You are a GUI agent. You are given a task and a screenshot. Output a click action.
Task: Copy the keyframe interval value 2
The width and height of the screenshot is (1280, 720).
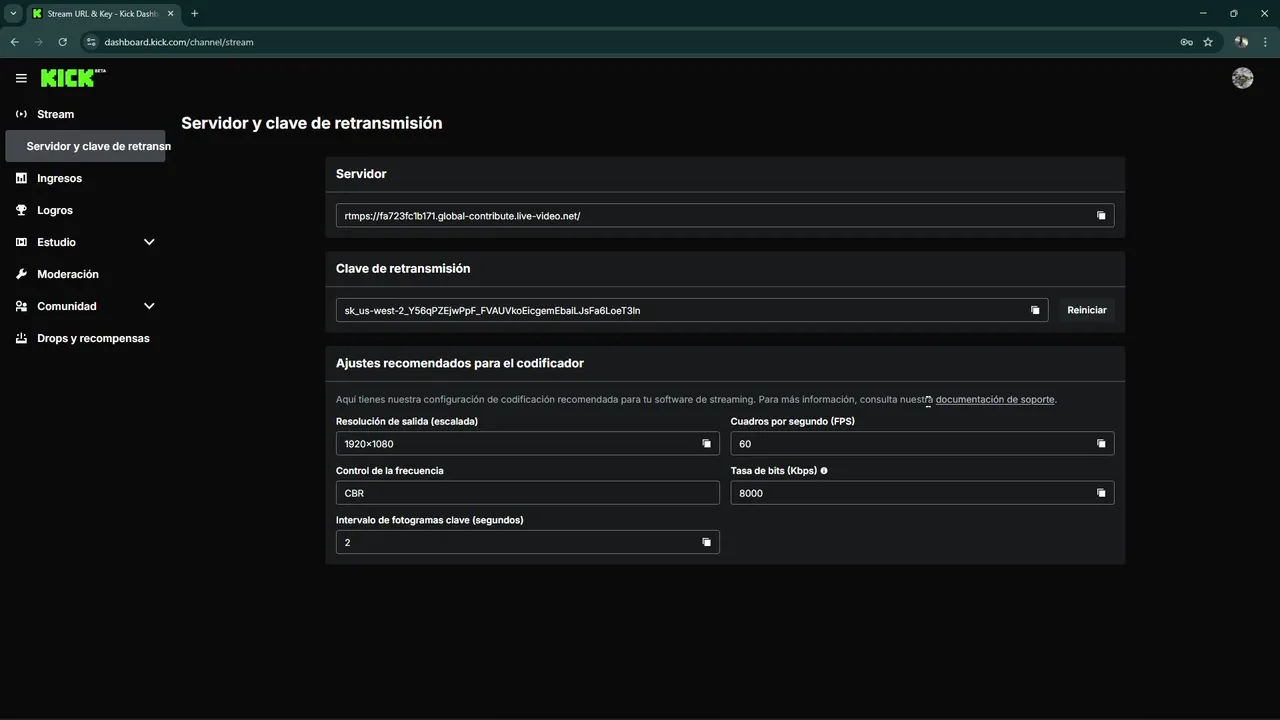click(706, 542)
